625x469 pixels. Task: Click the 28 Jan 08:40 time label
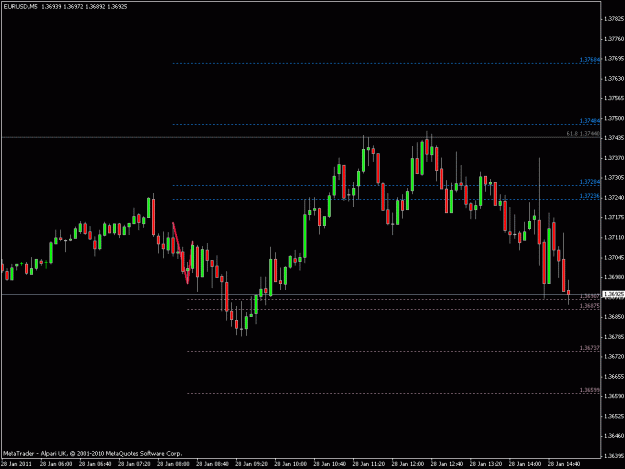coord(212,464)
